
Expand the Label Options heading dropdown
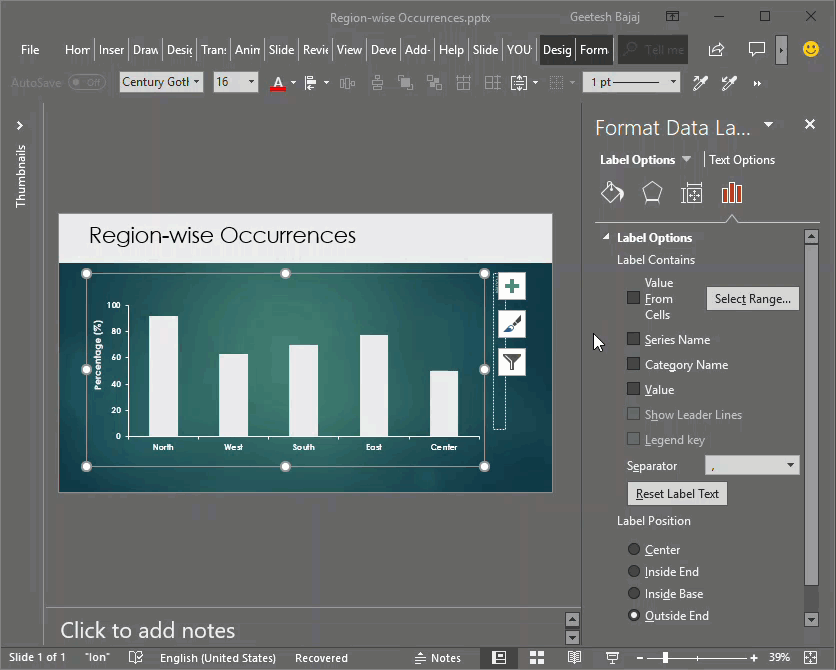684,159
